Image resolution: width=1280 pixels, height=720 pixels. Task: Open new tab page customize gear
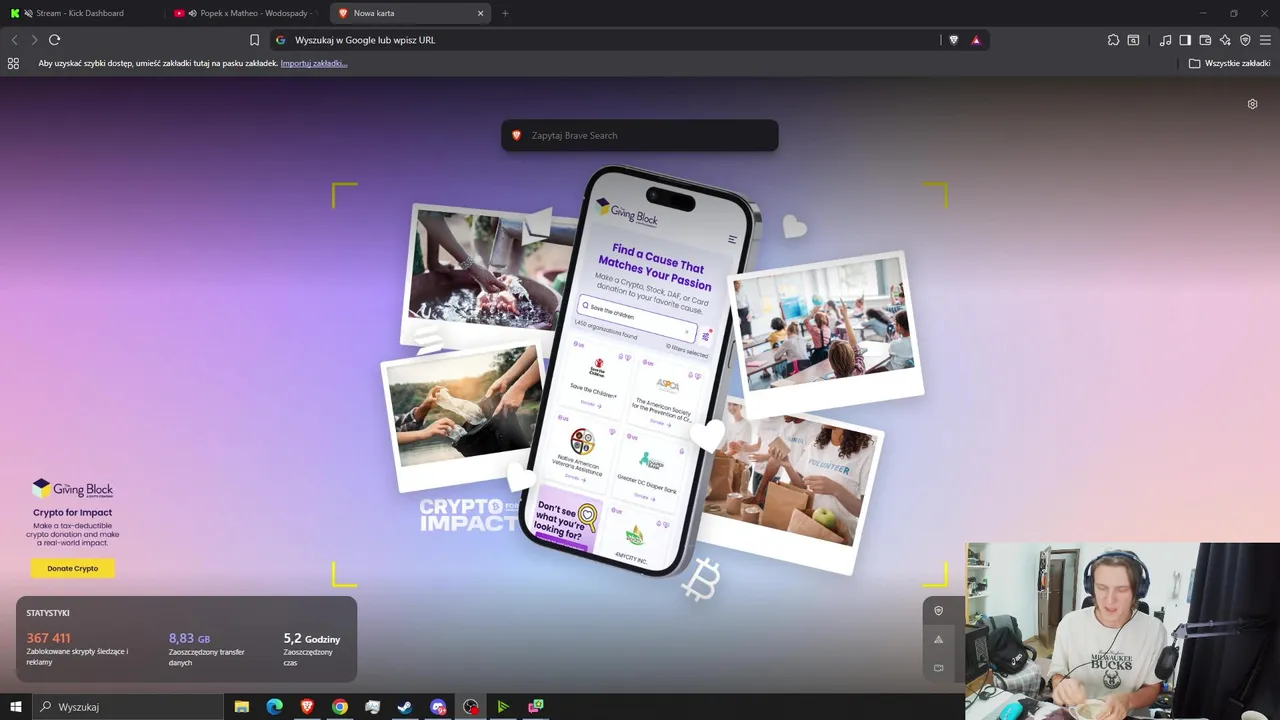[1252, 104]
